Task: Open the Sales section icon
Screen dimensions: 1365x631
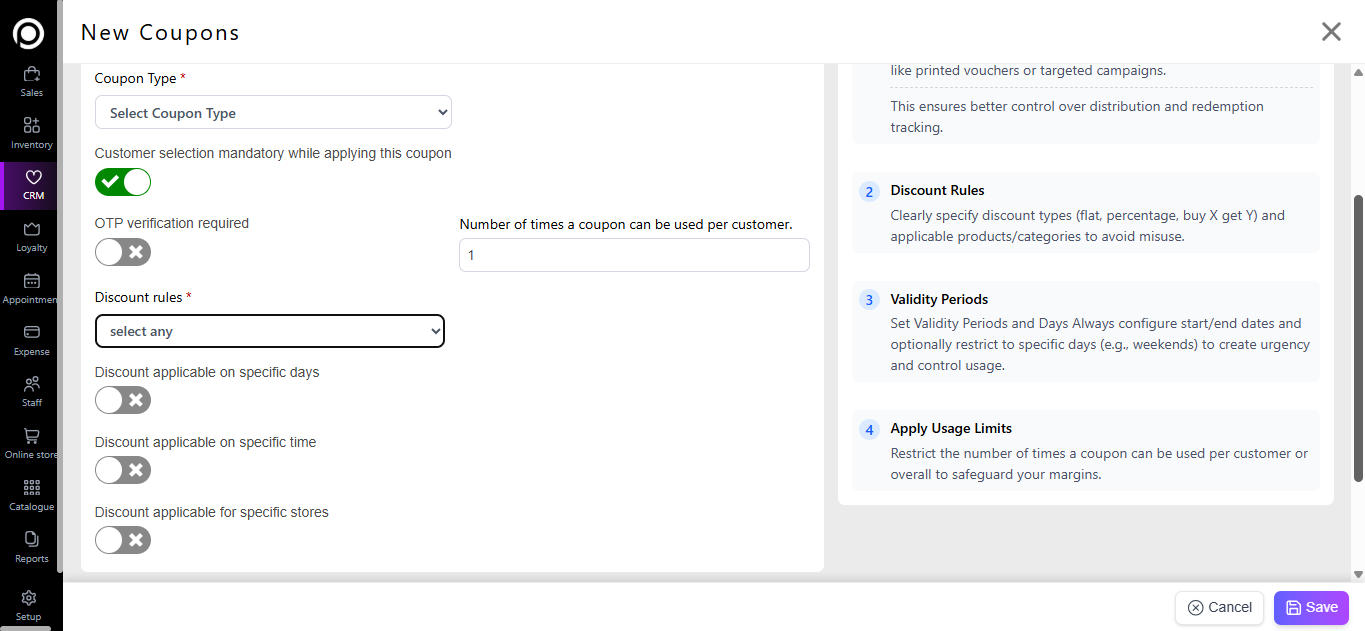Action: (31, 75)
